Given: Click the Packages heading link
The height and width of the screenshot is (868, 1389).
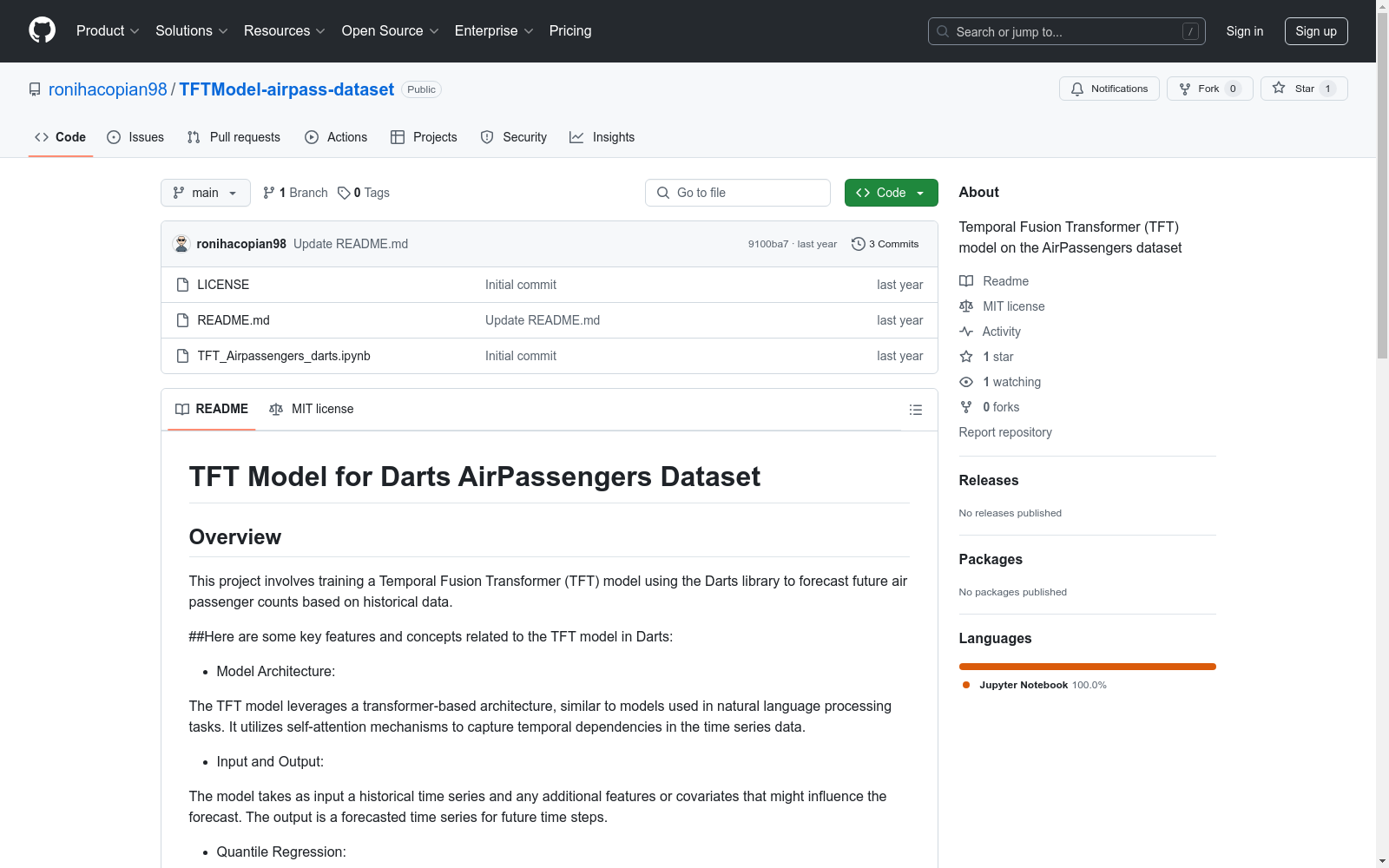Looking at the screenshot, I should click(991, 559).
